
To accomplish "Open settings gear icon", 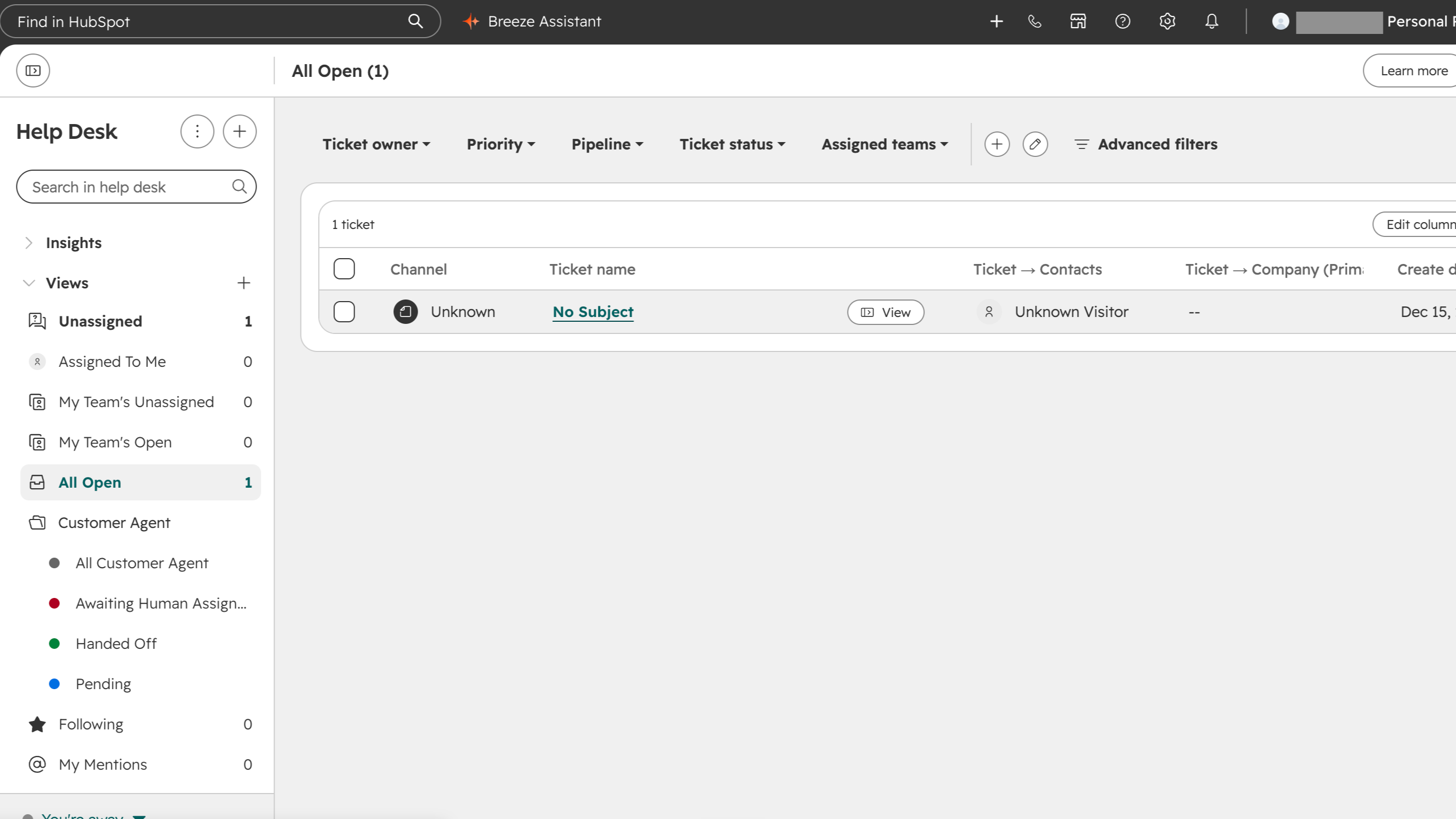I will coord(1167,22).
